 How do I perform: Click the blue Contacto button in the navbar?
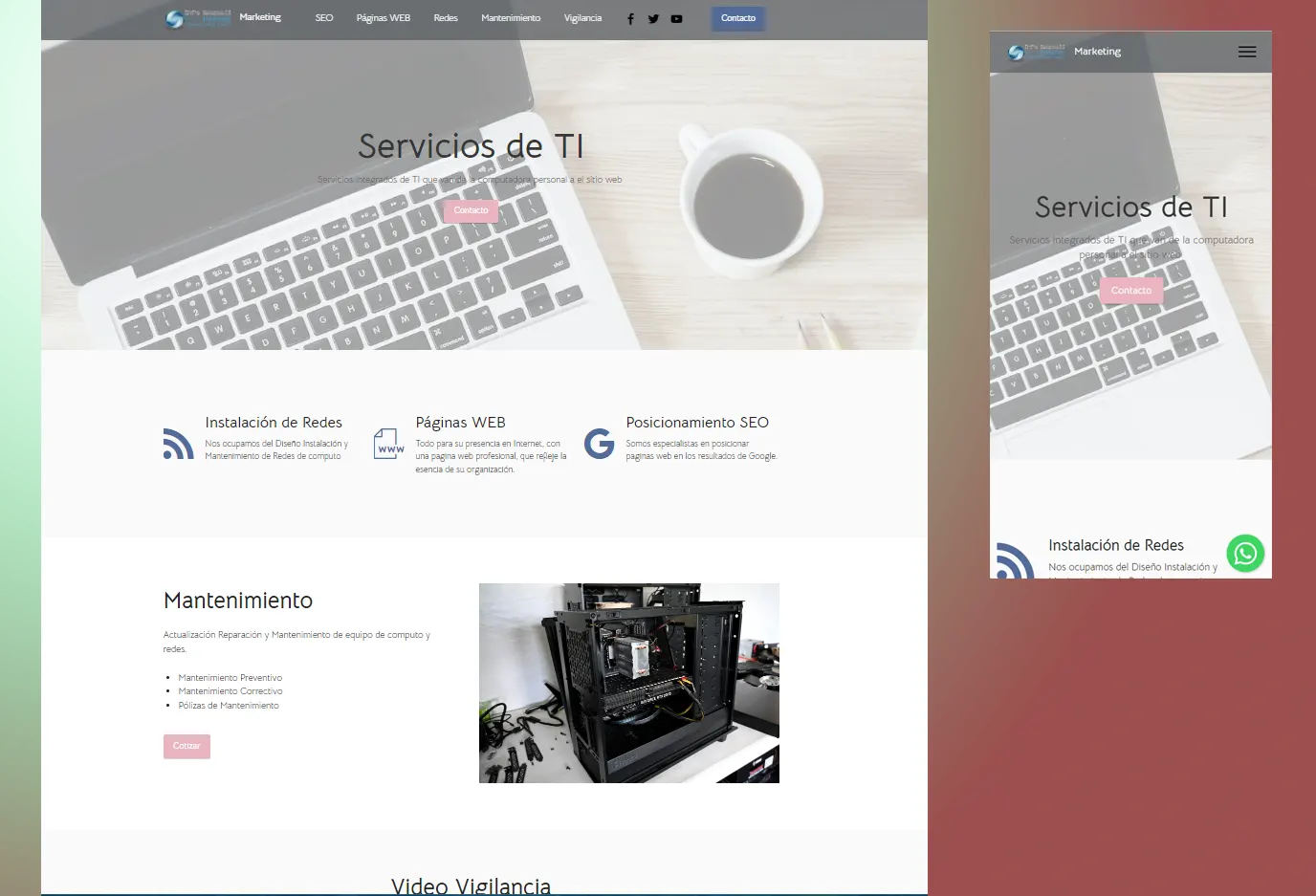point(737,18)
